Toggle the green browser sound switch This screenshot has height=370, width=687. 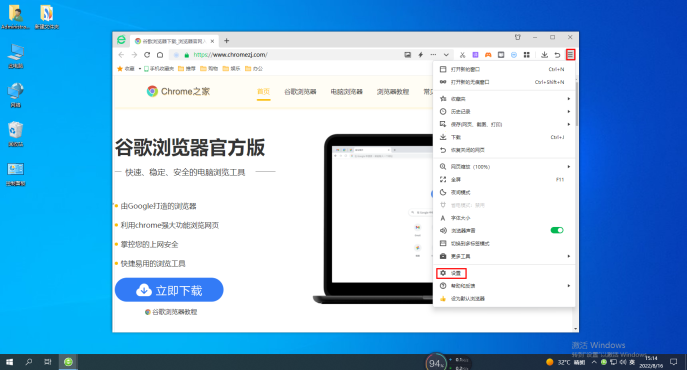point(557,230)
